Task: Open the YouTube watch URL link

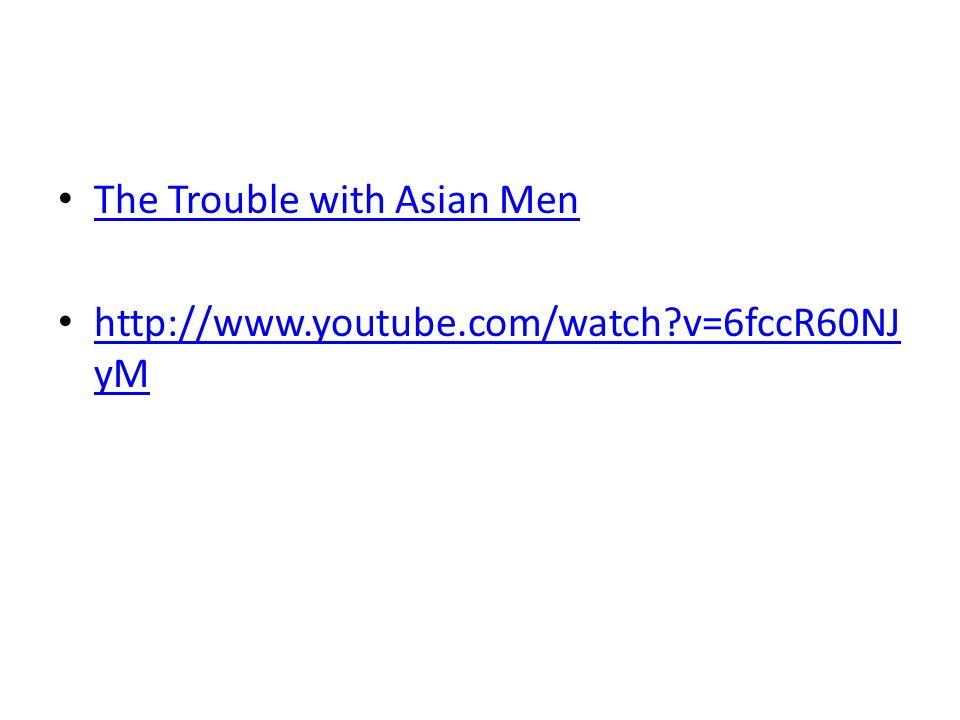Action: point(497,323)
